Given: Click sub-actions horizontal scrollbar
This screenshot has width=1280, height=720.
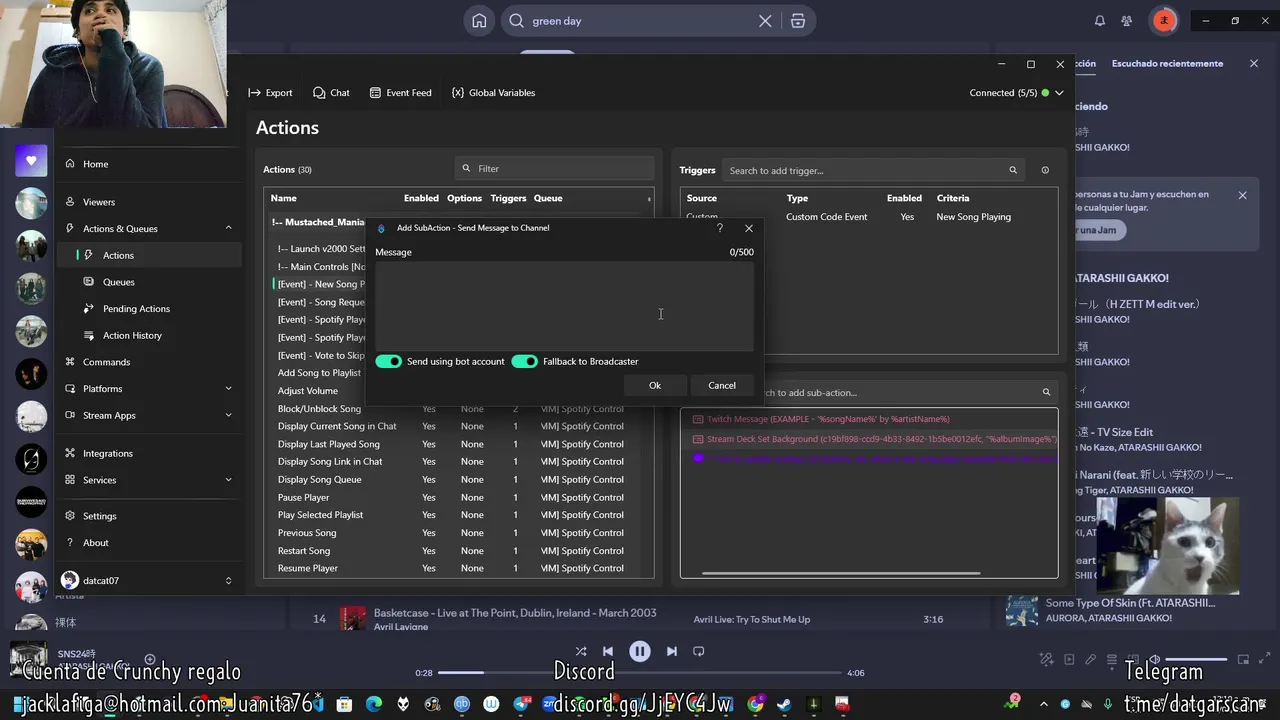Looking at the screenshot, I should click(841, 574).
